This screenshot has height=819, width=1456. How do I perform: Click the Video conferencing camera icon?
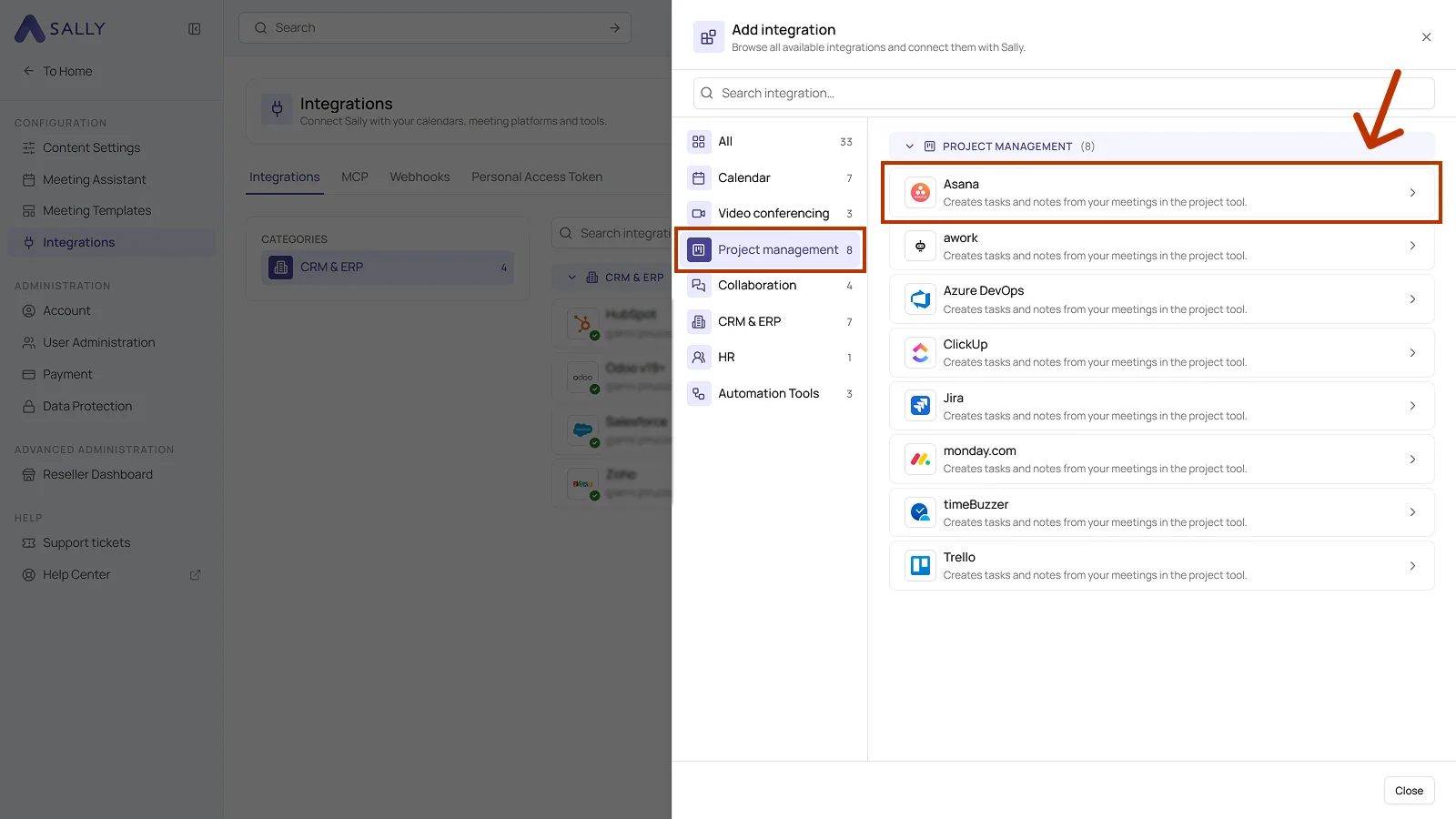(x=699, y=214)
